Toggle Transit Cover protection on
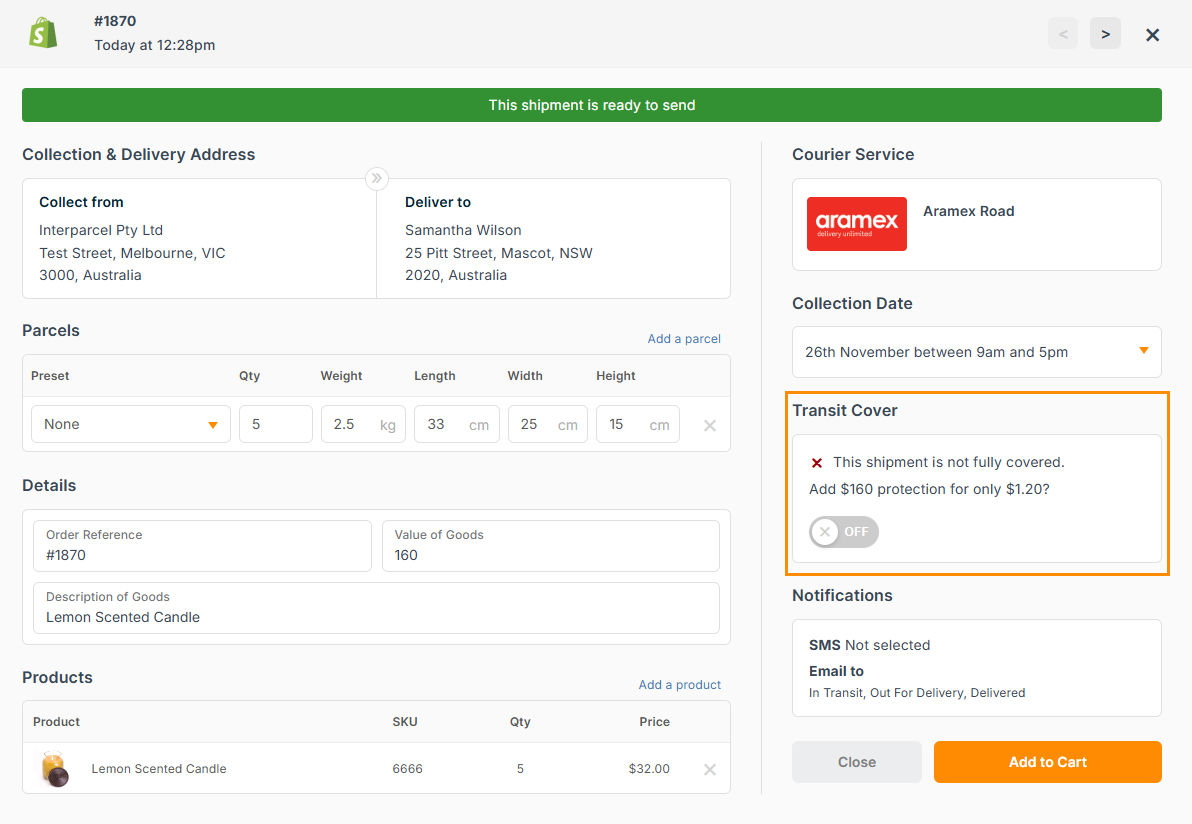 point(844,532)
